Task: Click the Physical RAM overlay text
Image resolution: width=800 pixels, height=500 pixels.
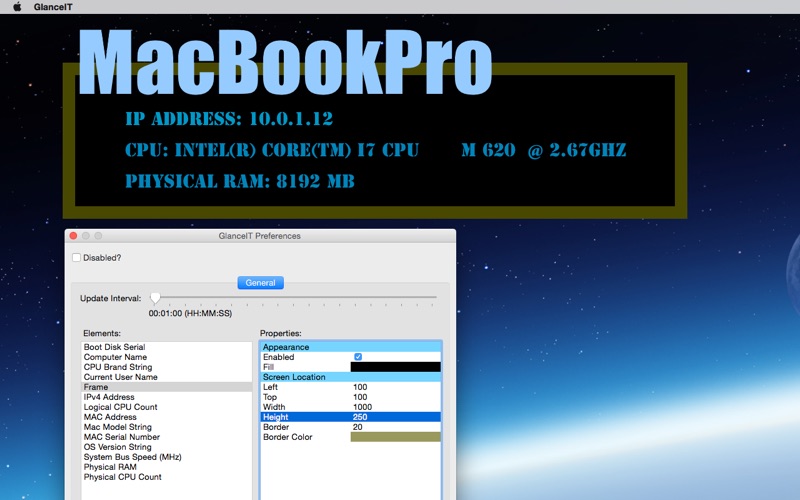Action: tap(240, 181)
